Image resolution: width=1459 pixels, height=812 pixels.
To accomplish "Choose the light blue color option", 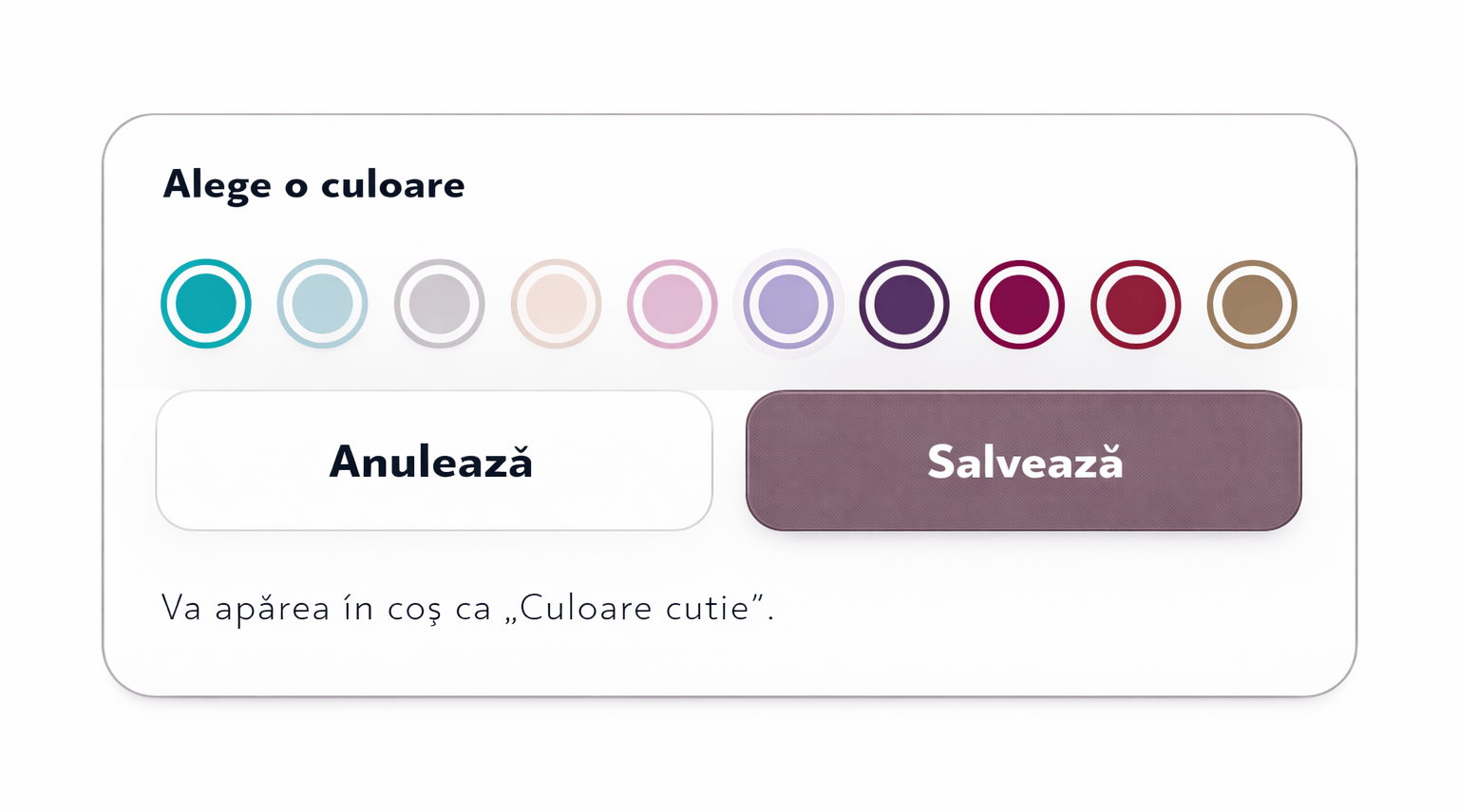I will pos(322,304).
